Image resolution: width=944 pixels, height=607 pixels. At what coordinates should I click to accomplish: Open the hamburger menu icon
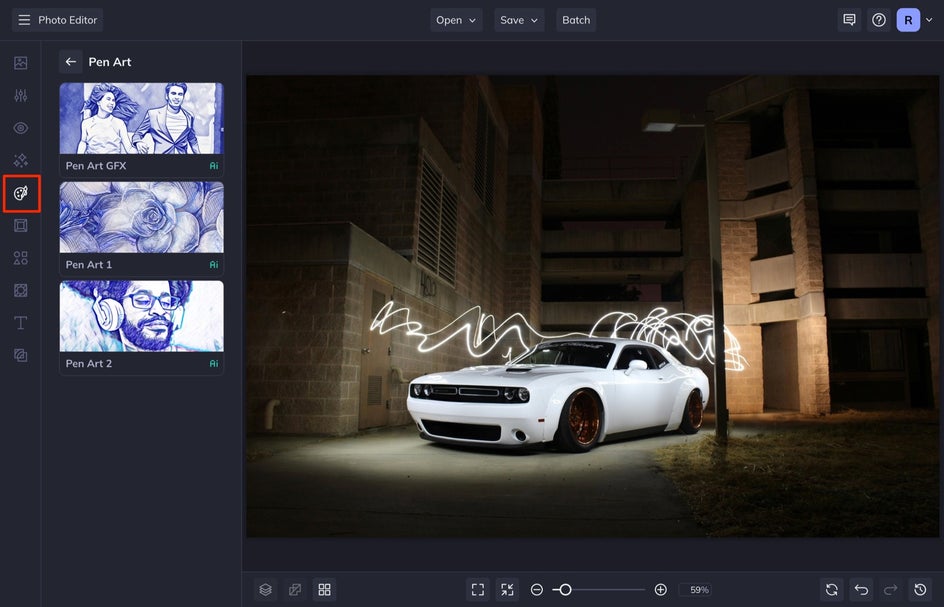pos(24,20)
